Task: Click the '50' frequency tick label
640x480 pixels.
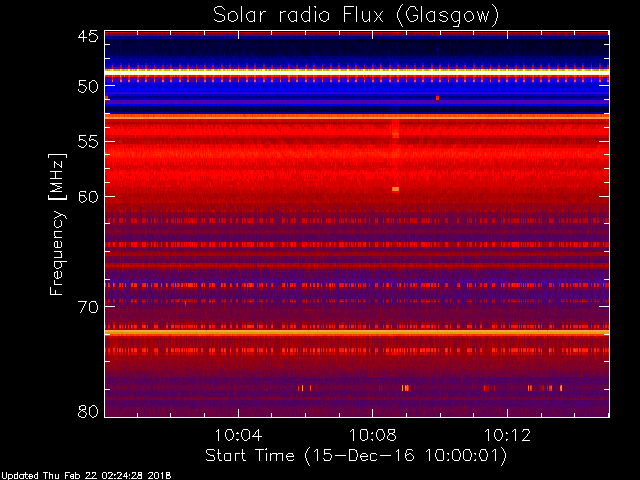Action: pyautogui.click(x=88, y=87)
